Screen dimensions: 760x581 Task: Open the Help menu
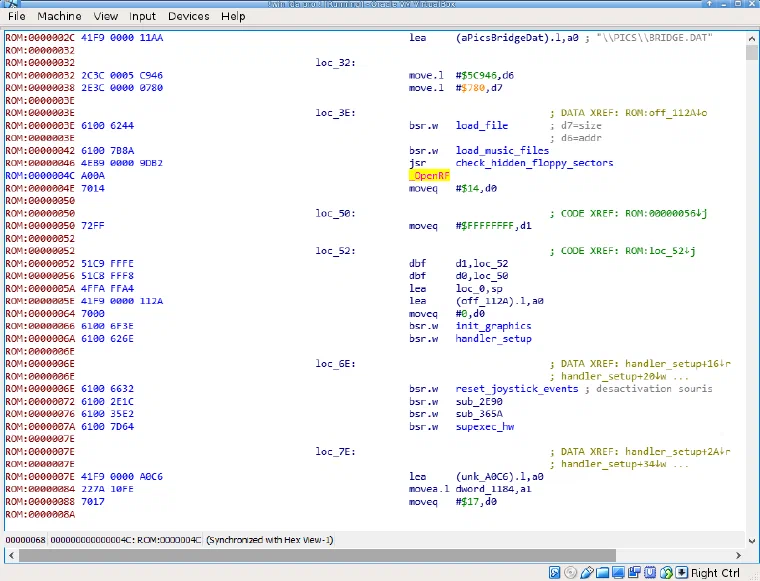233,16
